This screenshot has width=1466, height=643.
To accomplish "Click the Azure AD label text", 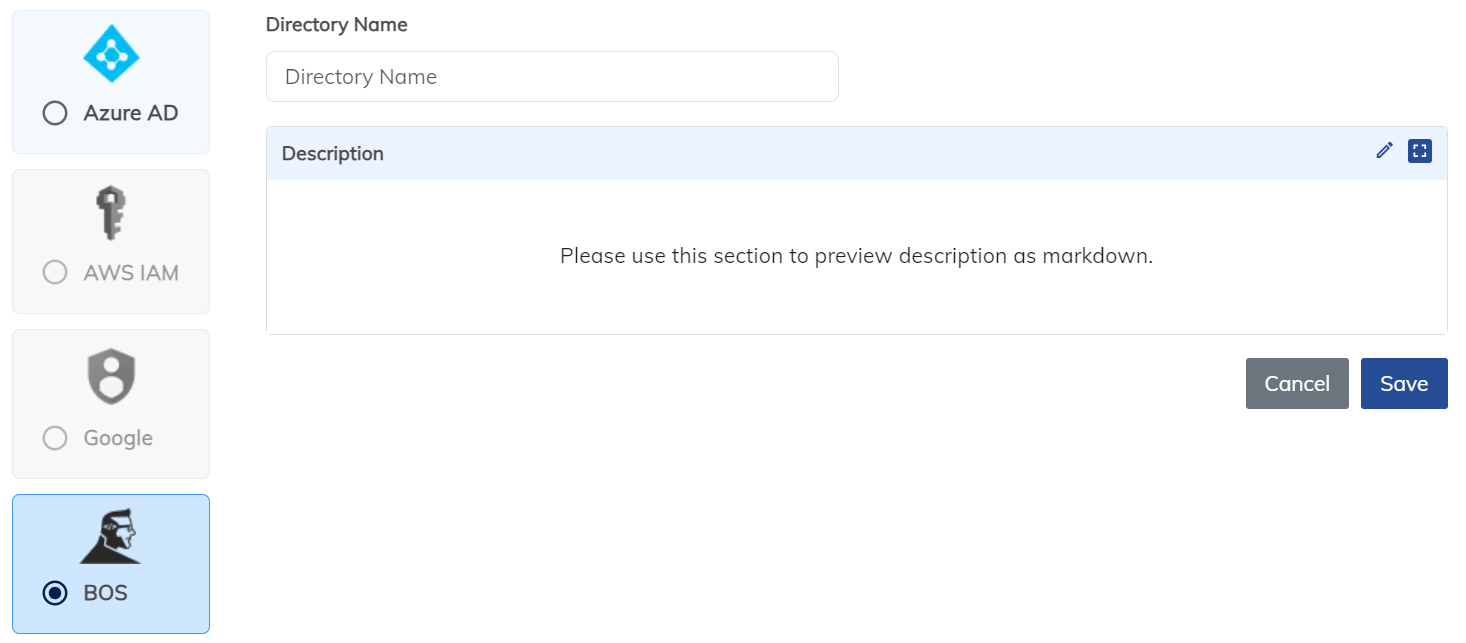I will [x=131, y=113].
